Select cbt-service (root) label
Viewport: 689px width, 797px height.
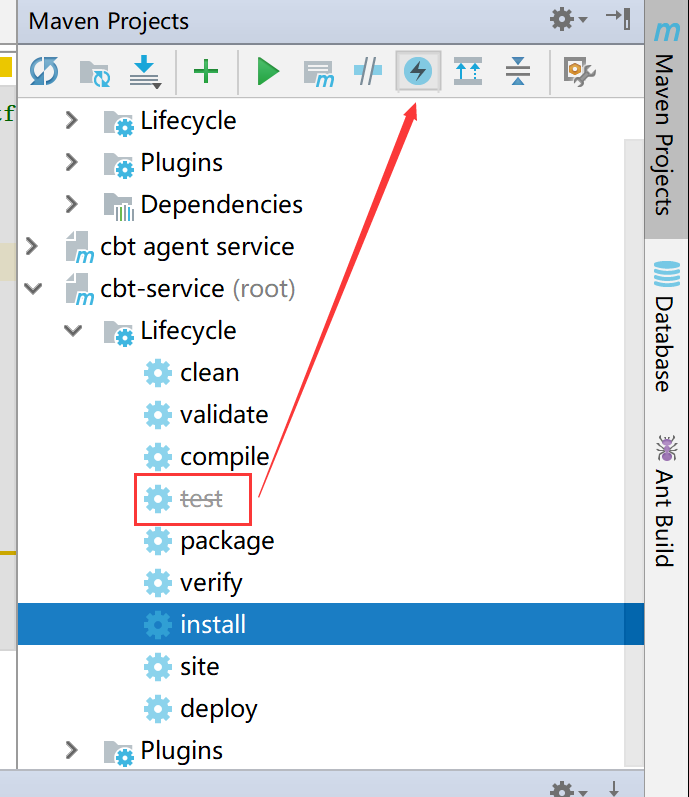point(198,289)
